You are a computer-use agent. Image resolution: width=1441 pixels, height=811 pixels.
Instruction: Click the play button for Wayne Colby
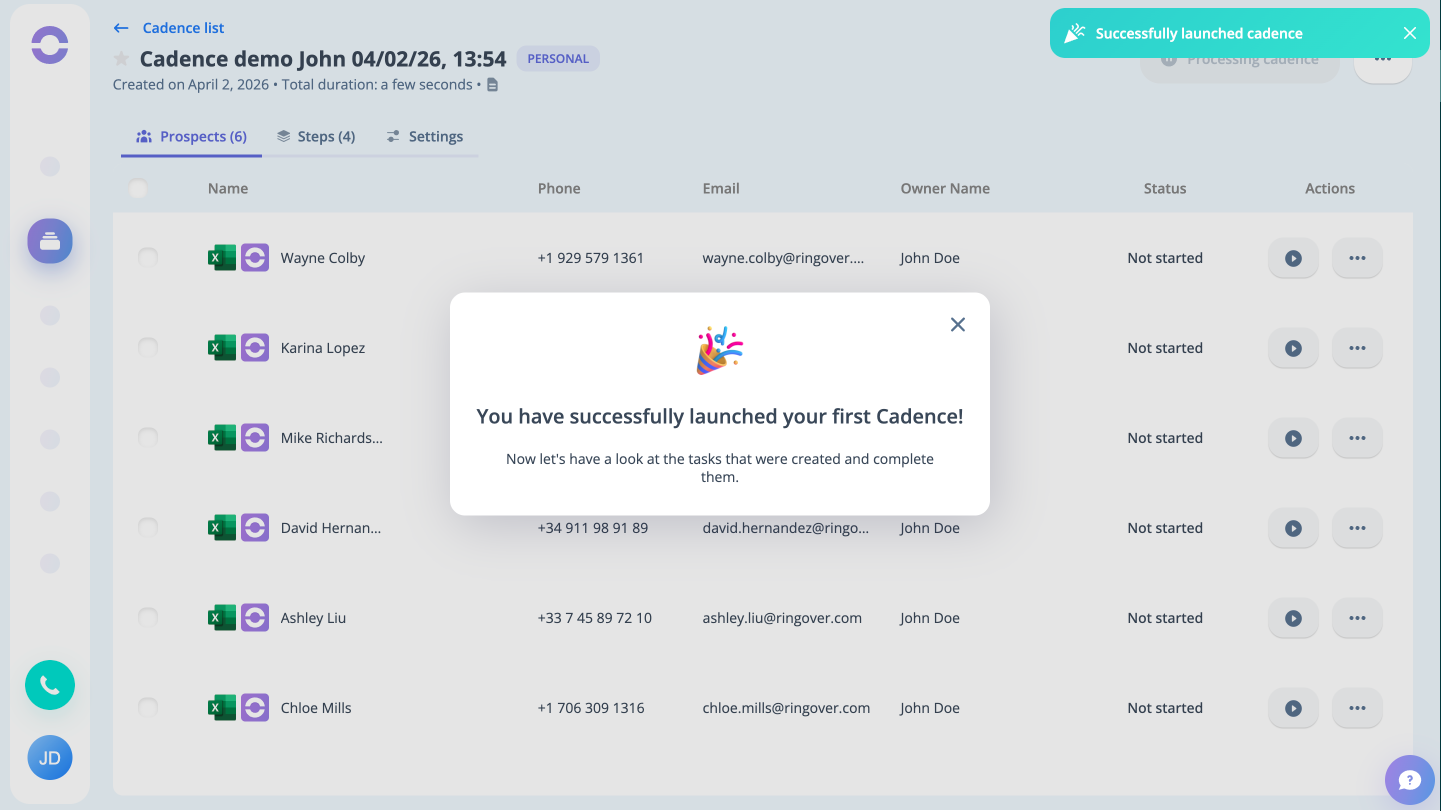[x=1293, y=258]
